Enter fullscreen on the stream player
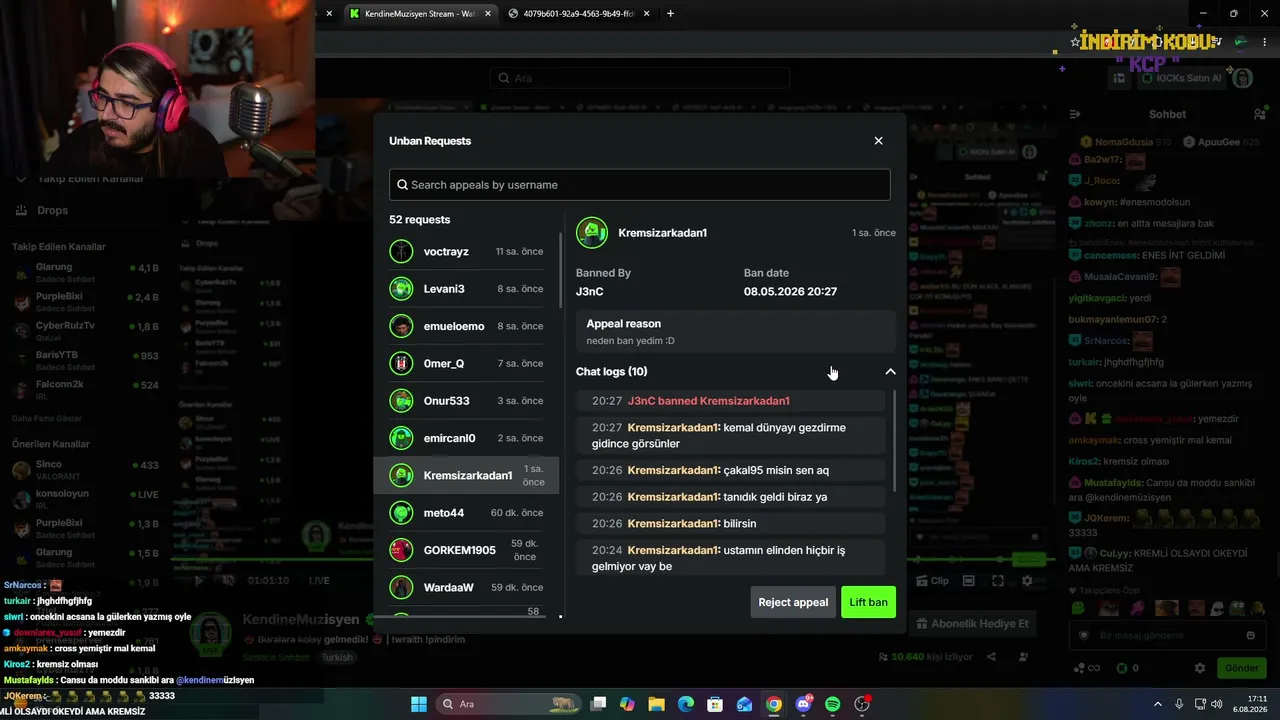This screenshot has width=1280, height=720. (x=998, y=581)
